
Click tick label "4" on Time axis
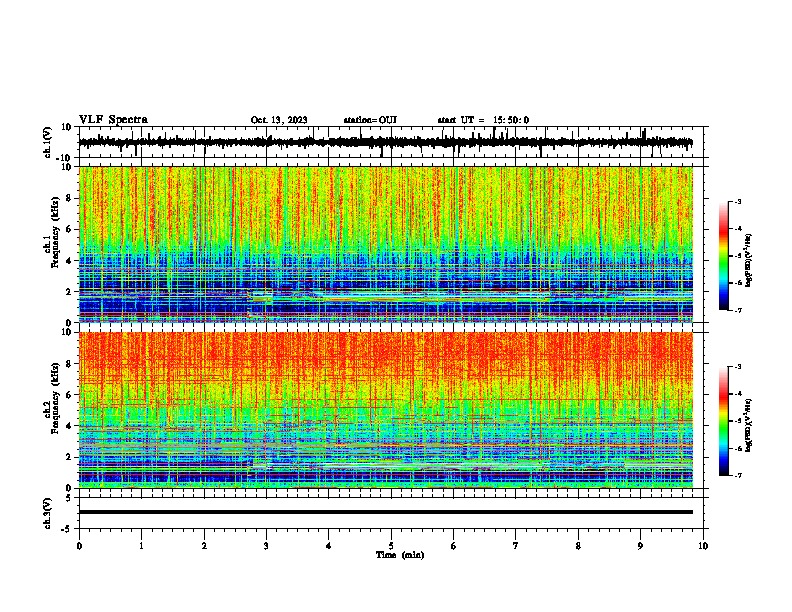pyautogui.click(x=329, y=546)
